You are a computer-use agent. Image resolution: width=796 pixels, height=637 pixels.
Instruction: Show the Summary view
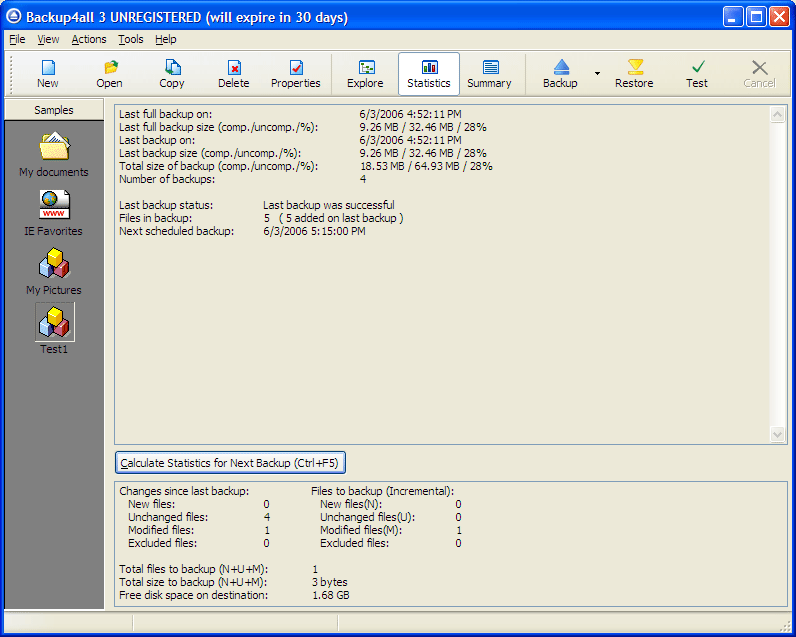point(489,74)
